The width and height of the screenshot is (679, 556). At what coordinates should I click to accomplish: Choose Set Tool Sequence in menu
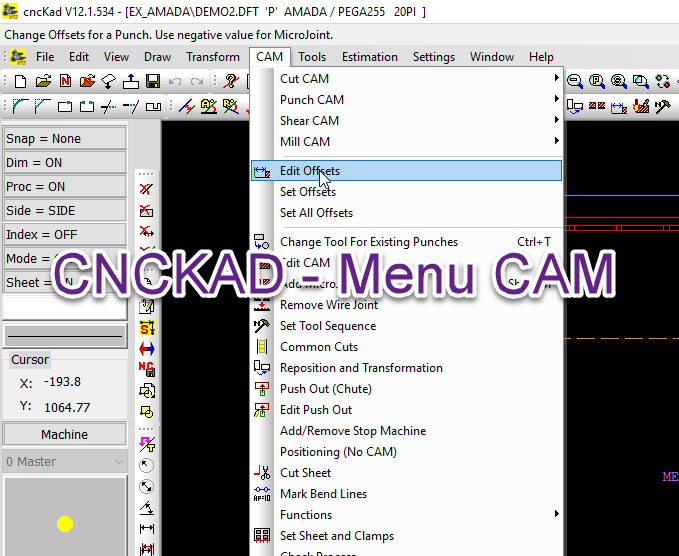click(x=406, y=326)
